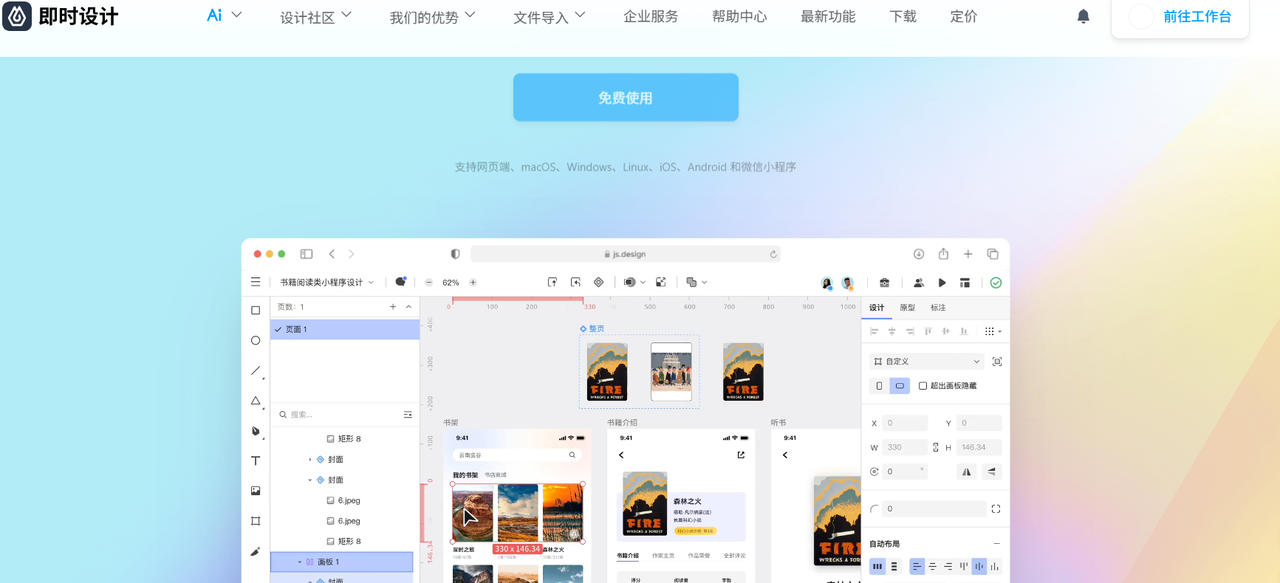Click the 即时设计 logo
The width and height of the screenshot is (1280, 583).
point(60,16)
